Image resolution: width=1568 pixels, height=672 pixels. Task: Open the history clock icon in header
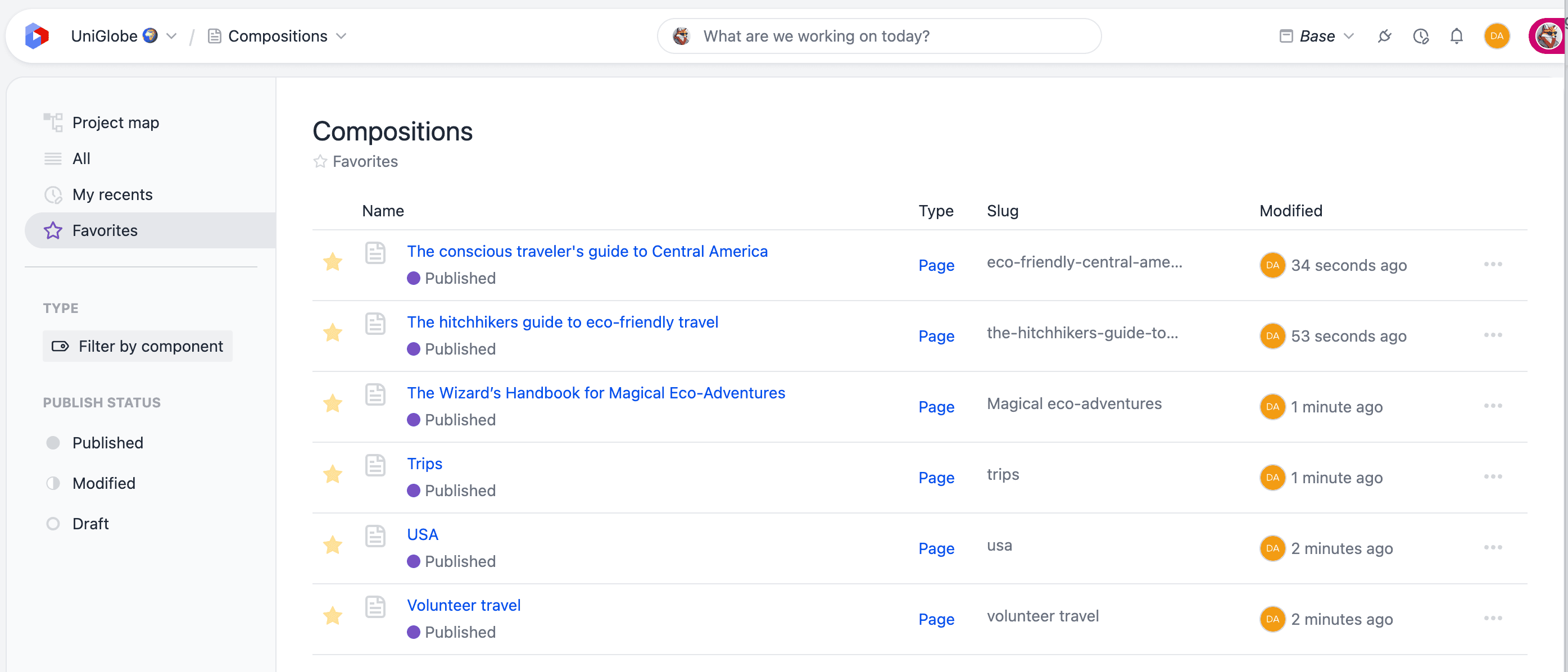(x=1420, y=36)
